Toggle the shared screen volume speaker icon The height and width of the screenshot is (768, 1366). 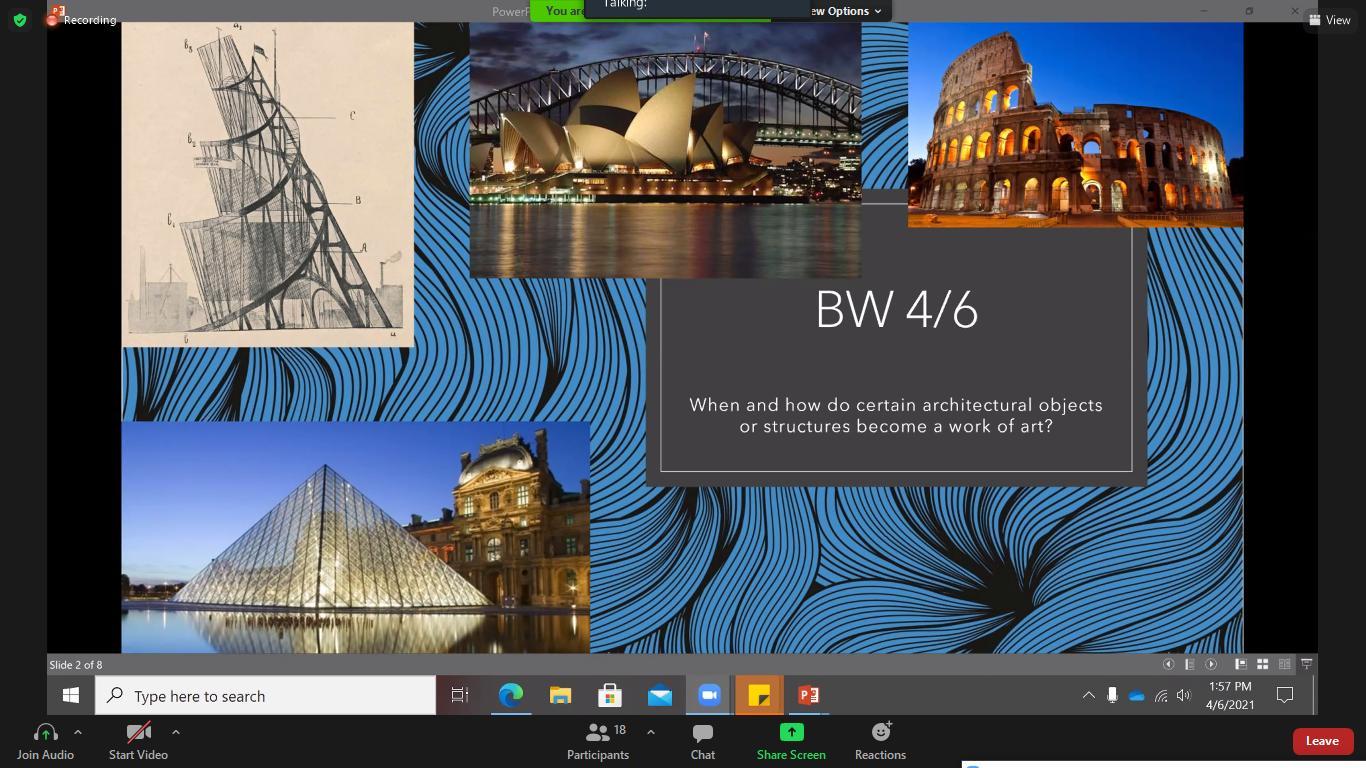point(1184,696)
